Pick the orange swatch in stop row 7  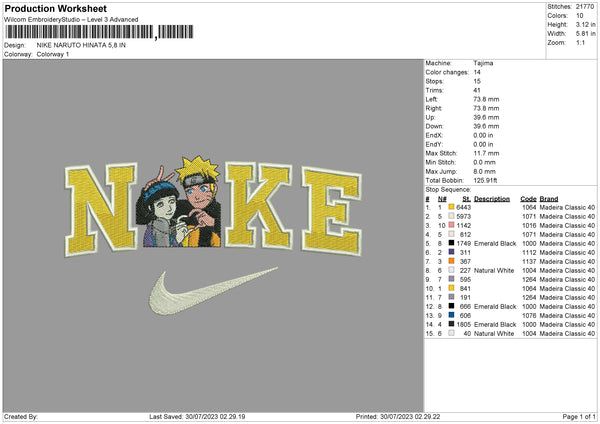pyautogui.click(x=452, y=261)
